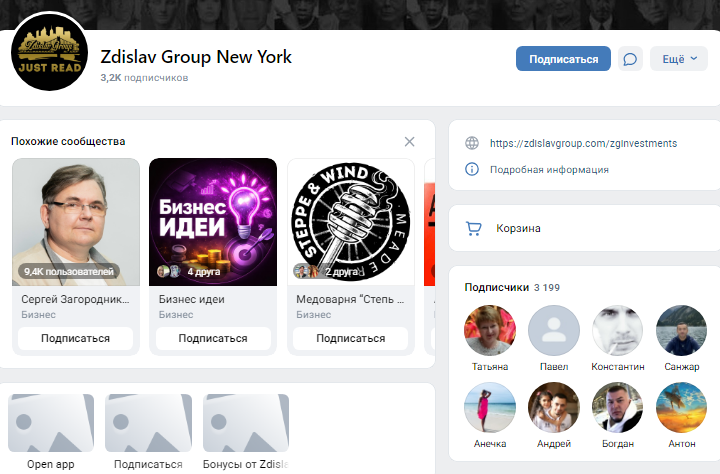Click the shopping cart icon
This screenshot has width=720, height=474.
[x=473, y=228]
